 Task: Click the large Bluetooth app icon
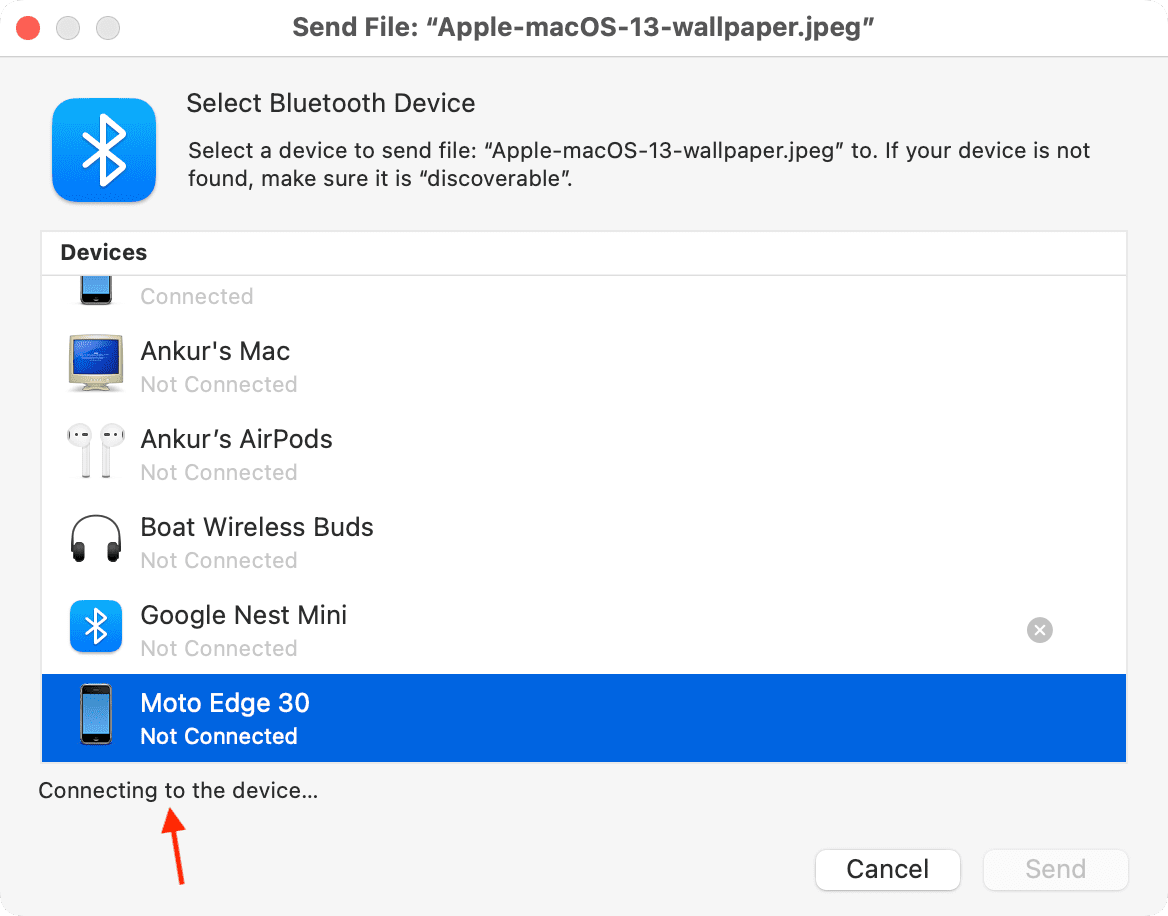[104, 150]
